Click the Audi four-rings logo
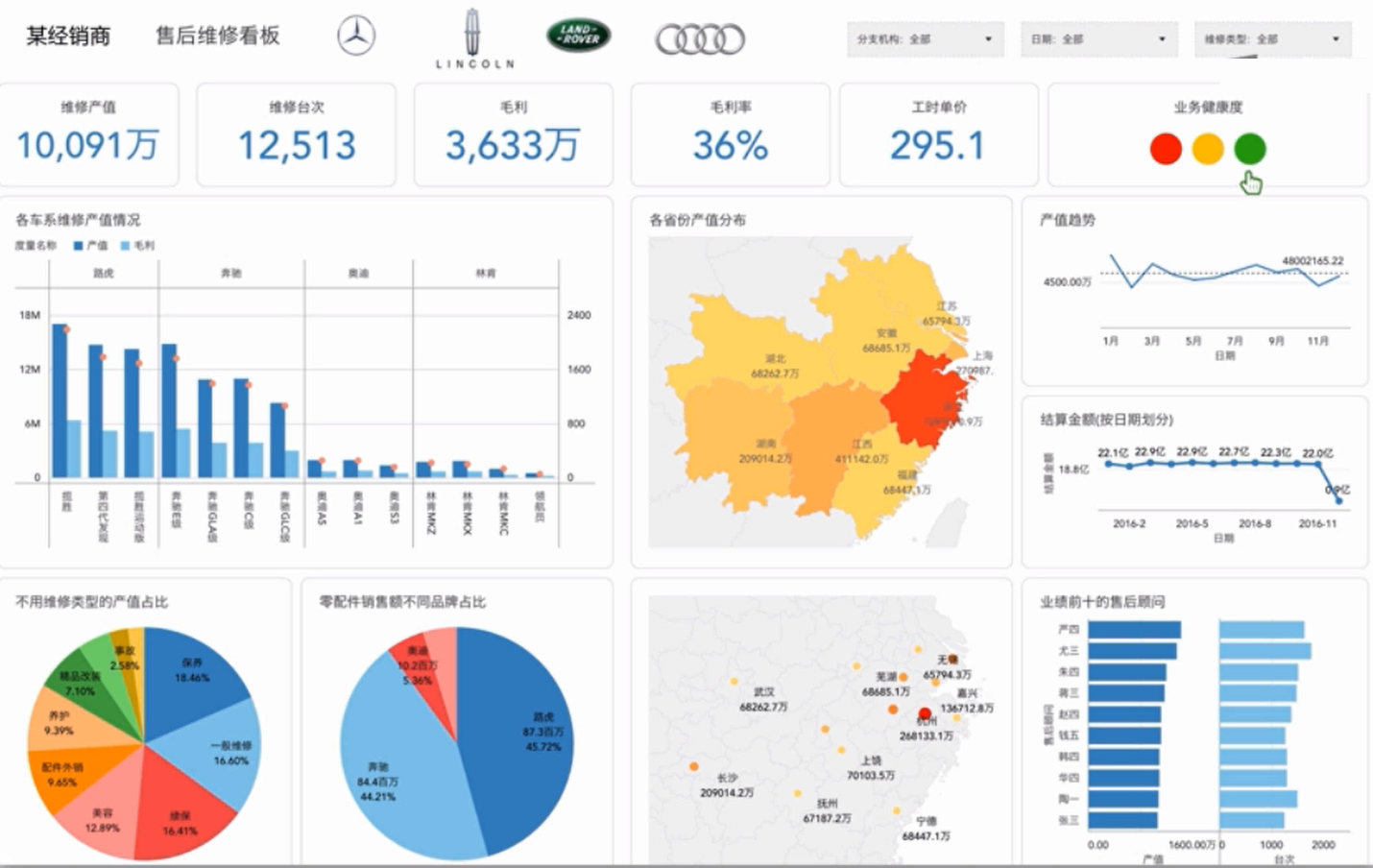Image resolution: width=1373 pixels, height=868 pixels. click(x=700, y=39)
